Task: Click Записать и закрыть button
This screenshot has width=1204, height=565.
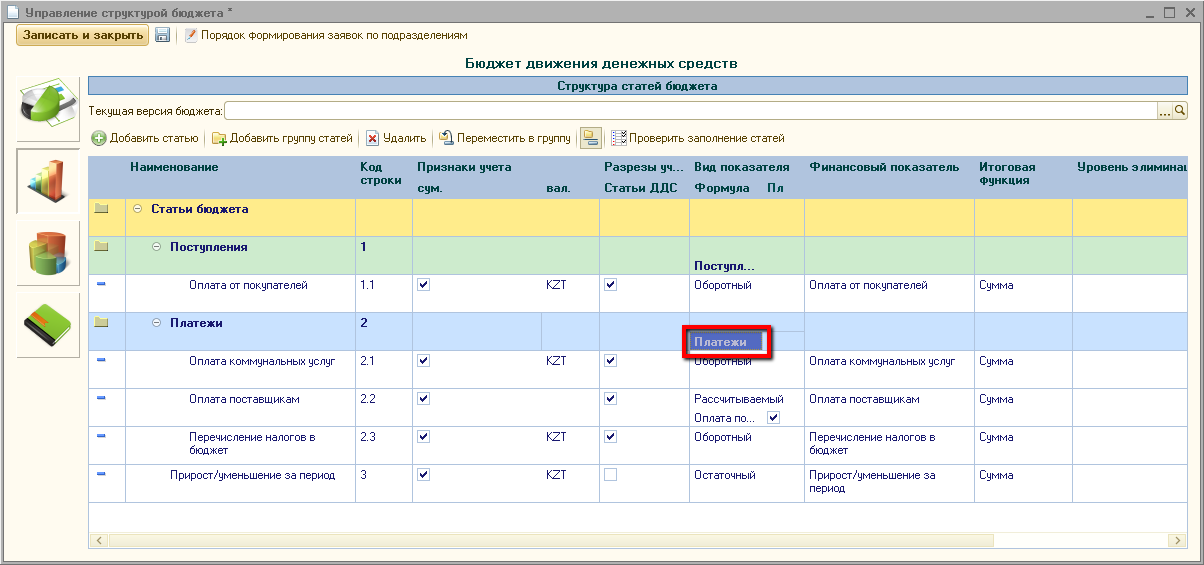Action: tap(82, 35)
